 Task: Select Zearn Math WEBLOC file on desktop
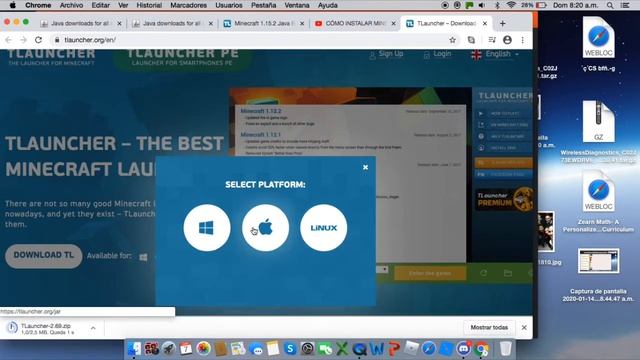click(x=598, y=192)
